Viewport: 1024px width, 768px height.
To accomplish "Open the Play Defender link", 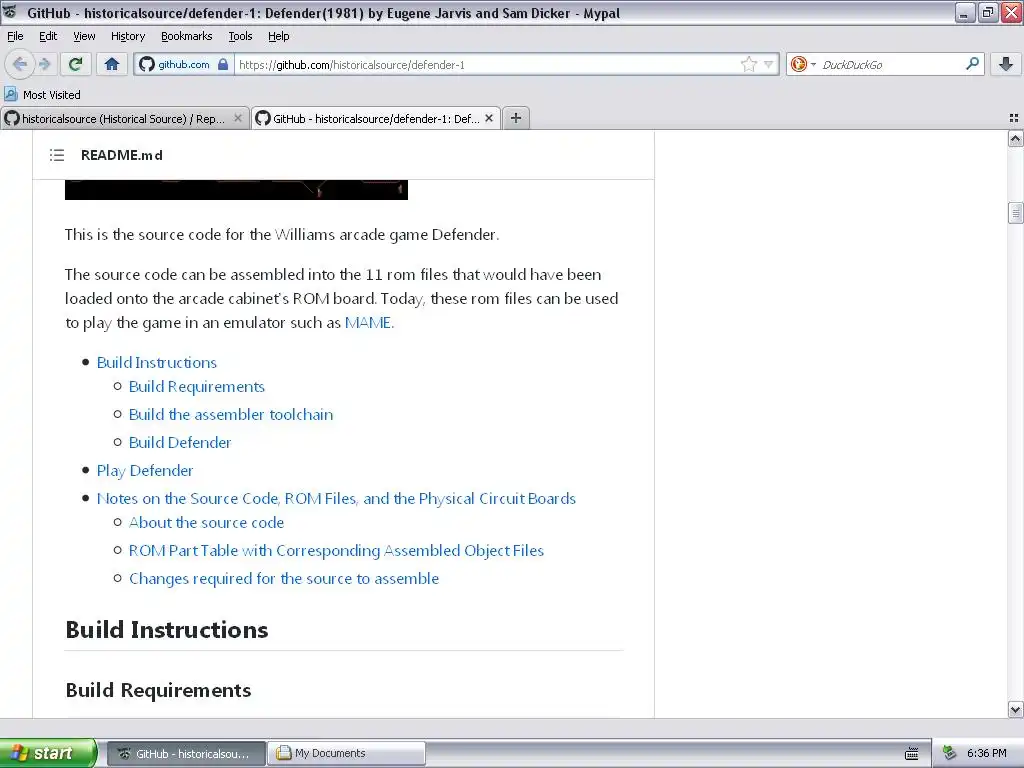I will [x=145, y=471].
